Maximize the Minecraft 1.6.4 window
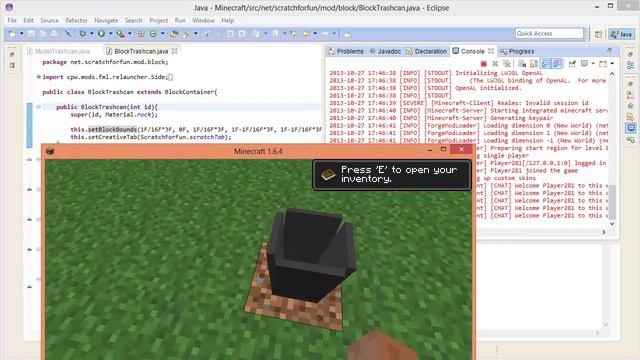Viewport: 640px width, 360px height. click(443, 149)
